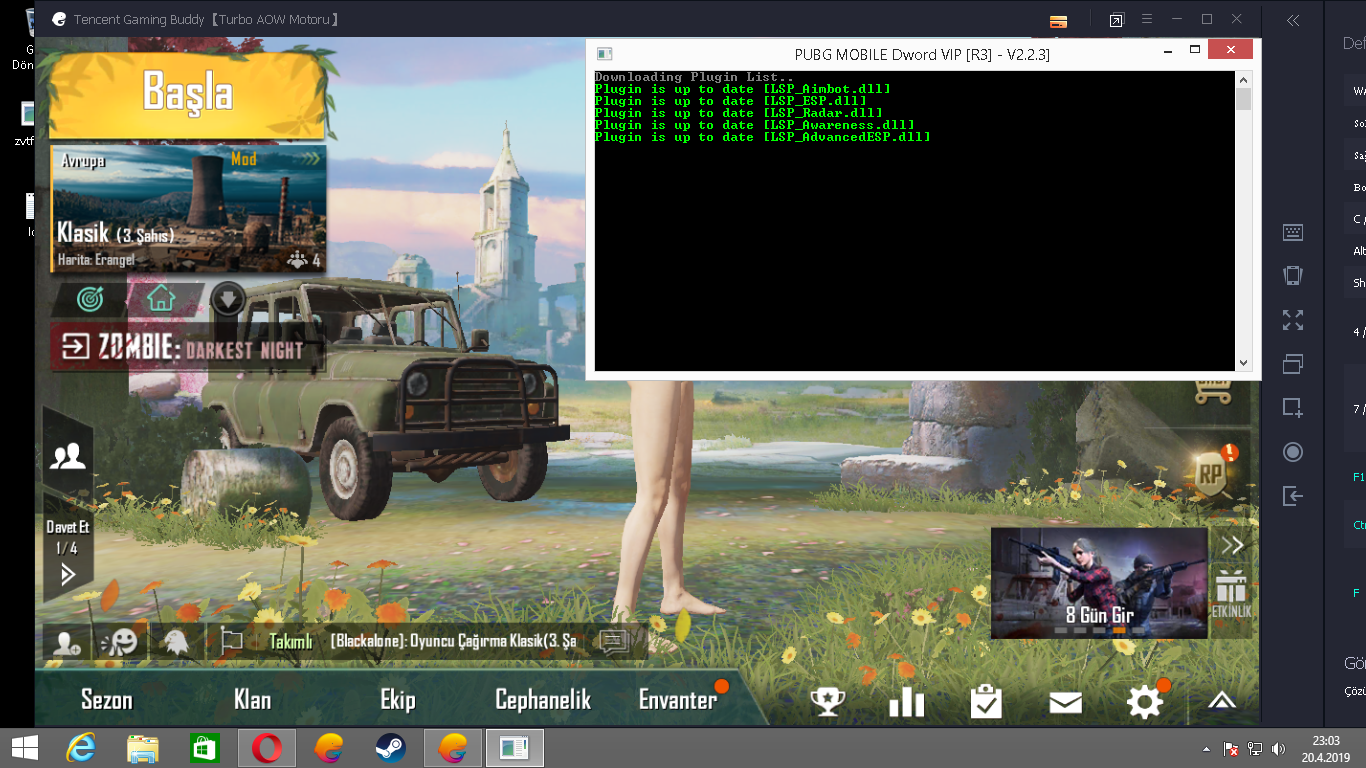
Task: Open the training target icon
Action: (90, 298)
